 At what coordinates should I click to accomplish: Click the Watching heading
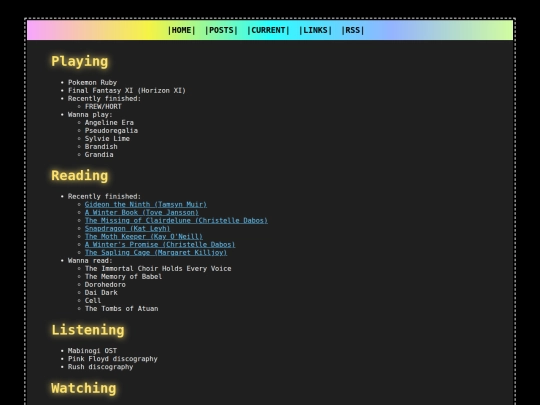tap(84, 388)
